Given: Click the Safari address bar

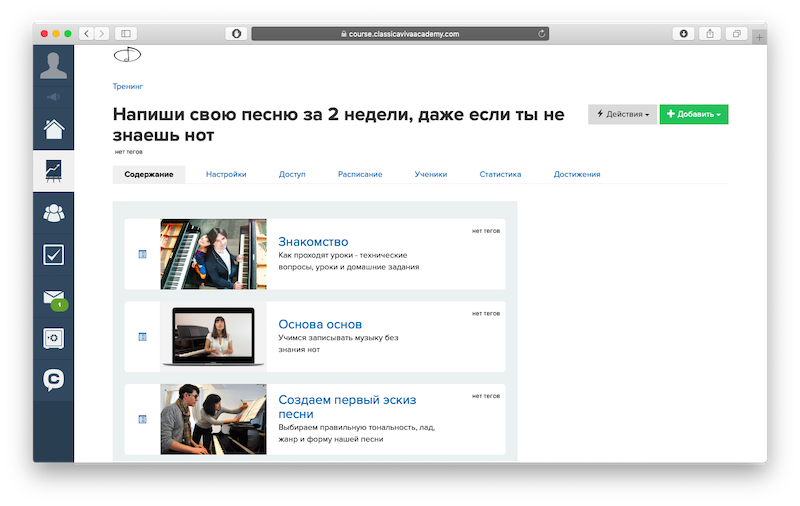Looking at the screenshot, I should pyautogui.click(x=400, y=33).
